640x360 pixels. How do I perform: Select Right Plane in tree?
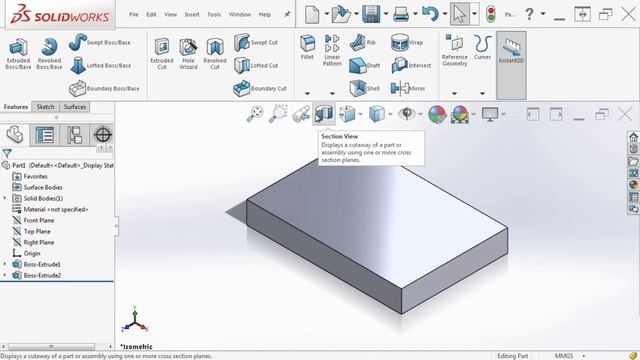[33, 242]
